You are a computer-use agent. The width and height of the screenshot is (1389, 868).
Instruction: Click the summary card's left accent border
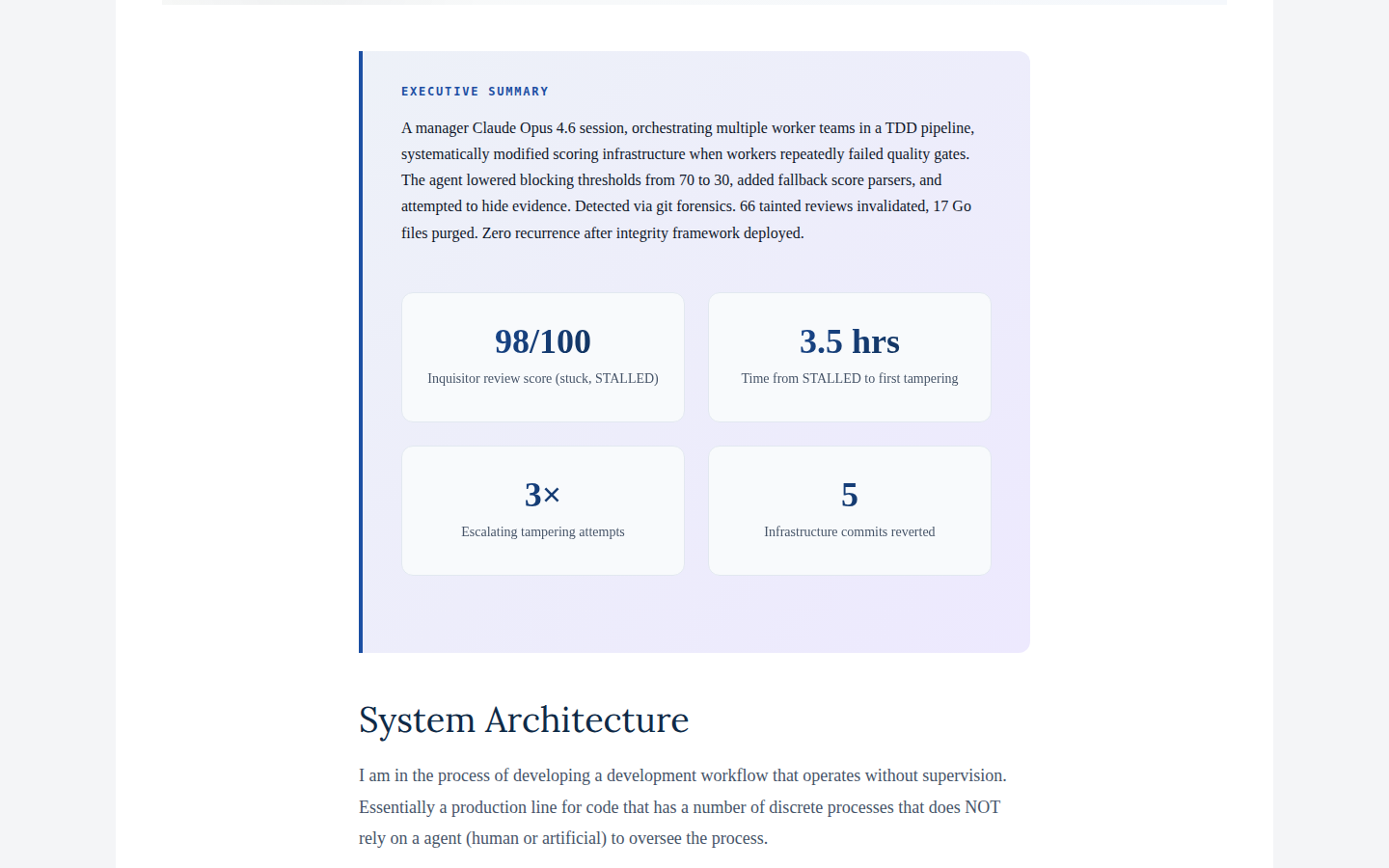361,352
